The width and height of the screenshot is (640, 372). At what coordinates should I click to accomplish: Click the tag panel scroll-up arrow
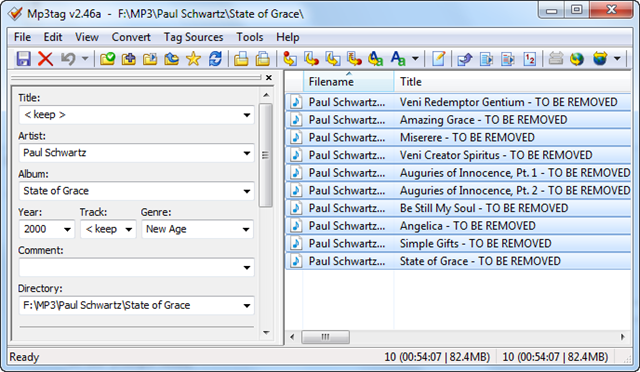[x=266, y=95]
